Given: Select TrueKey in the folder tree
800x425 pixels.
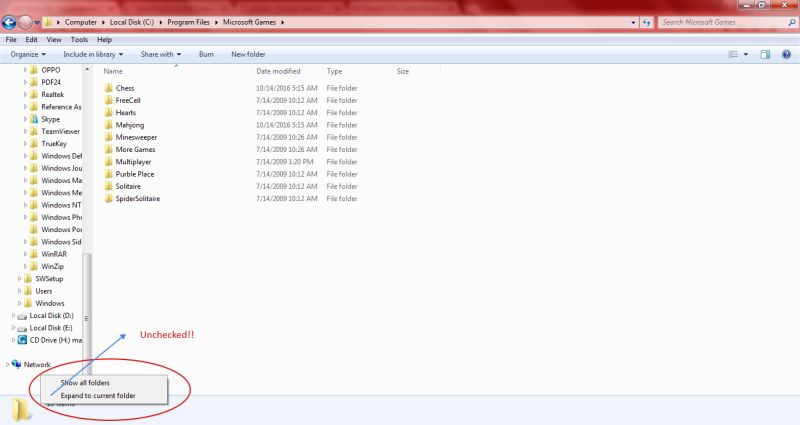Looking at the screenshot, I should [54, 143].
